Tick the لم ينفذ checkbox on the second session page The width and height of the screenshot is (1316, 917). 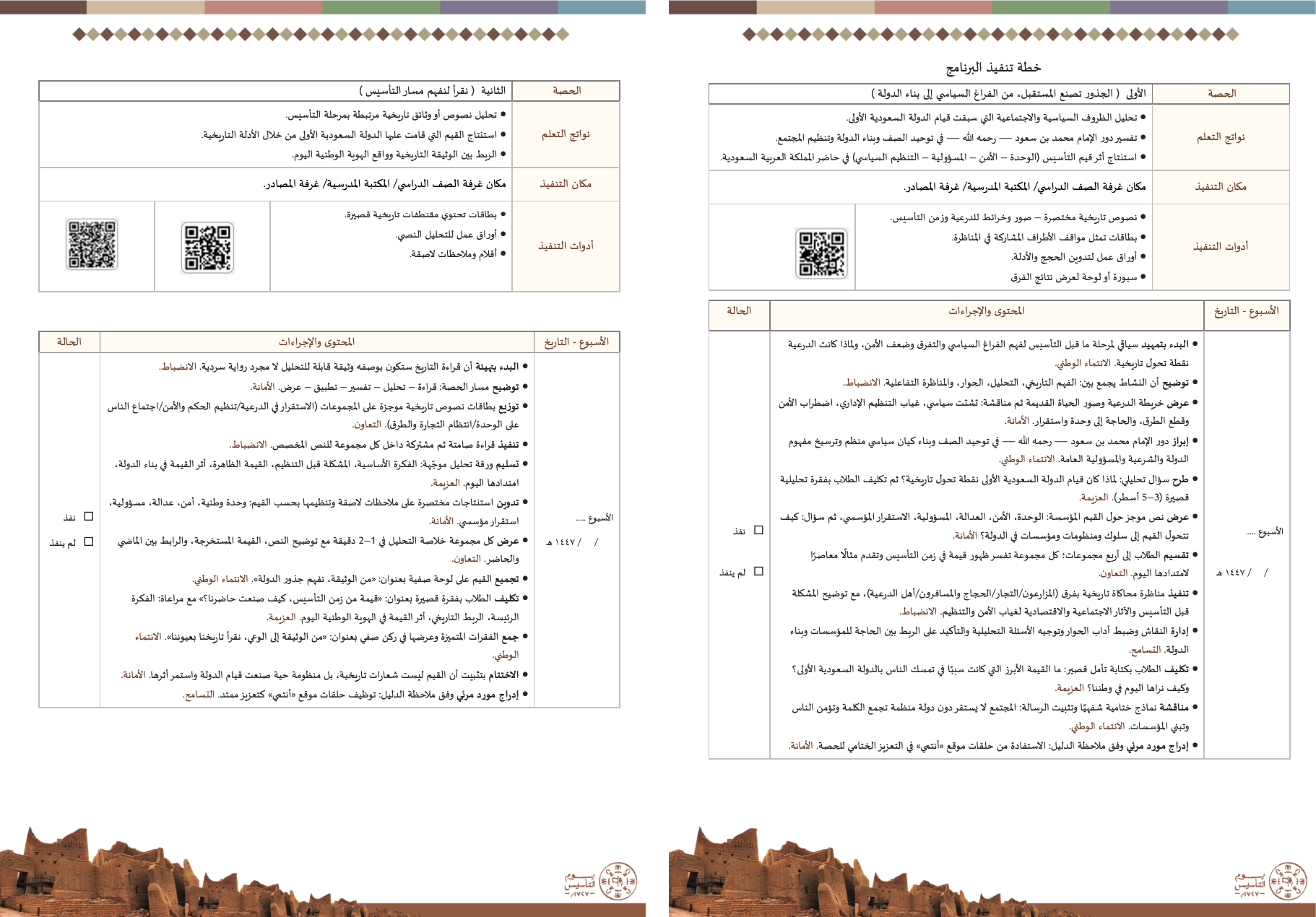pyautogui.click(x=89, y=542)
